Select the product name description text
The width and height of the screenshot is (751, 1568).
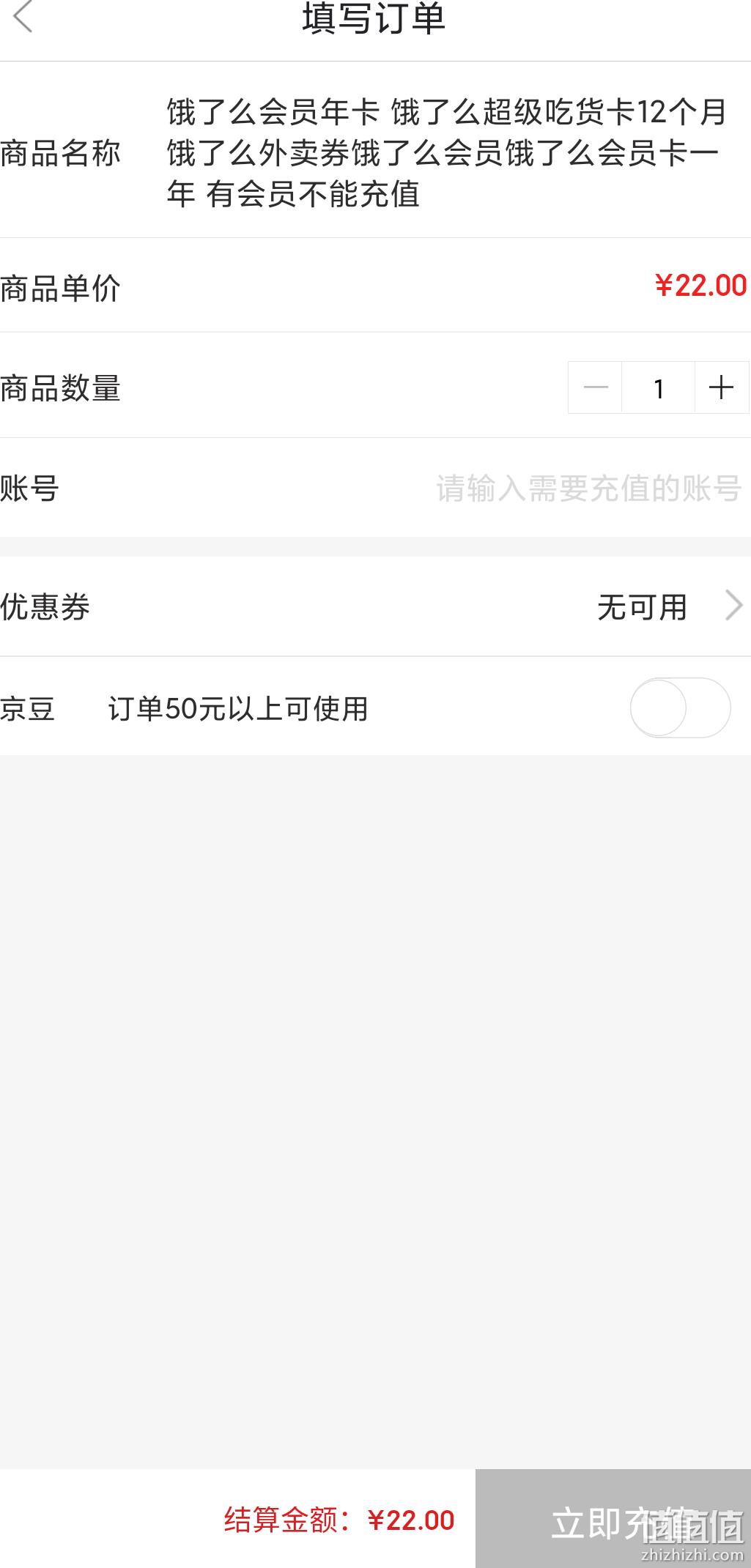click(x=446, y=153)
